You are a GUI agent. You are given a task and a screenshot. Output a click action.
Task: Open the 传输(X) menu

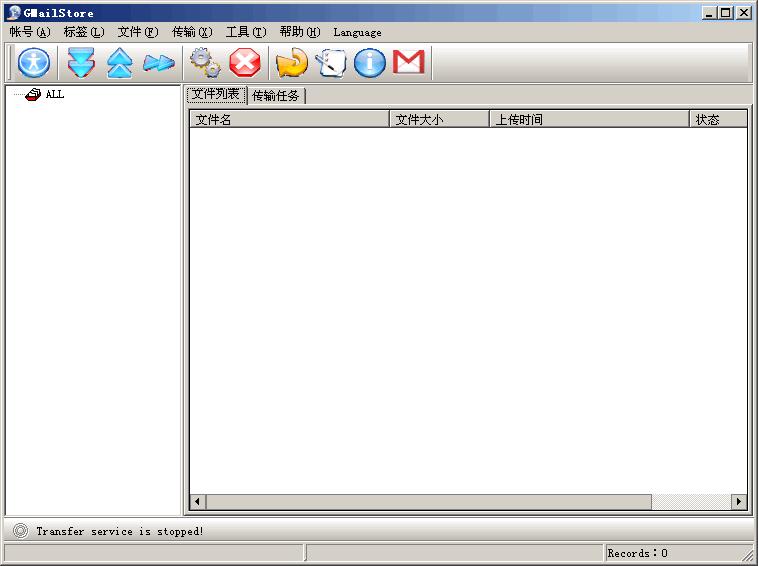[x=192, y=32]
